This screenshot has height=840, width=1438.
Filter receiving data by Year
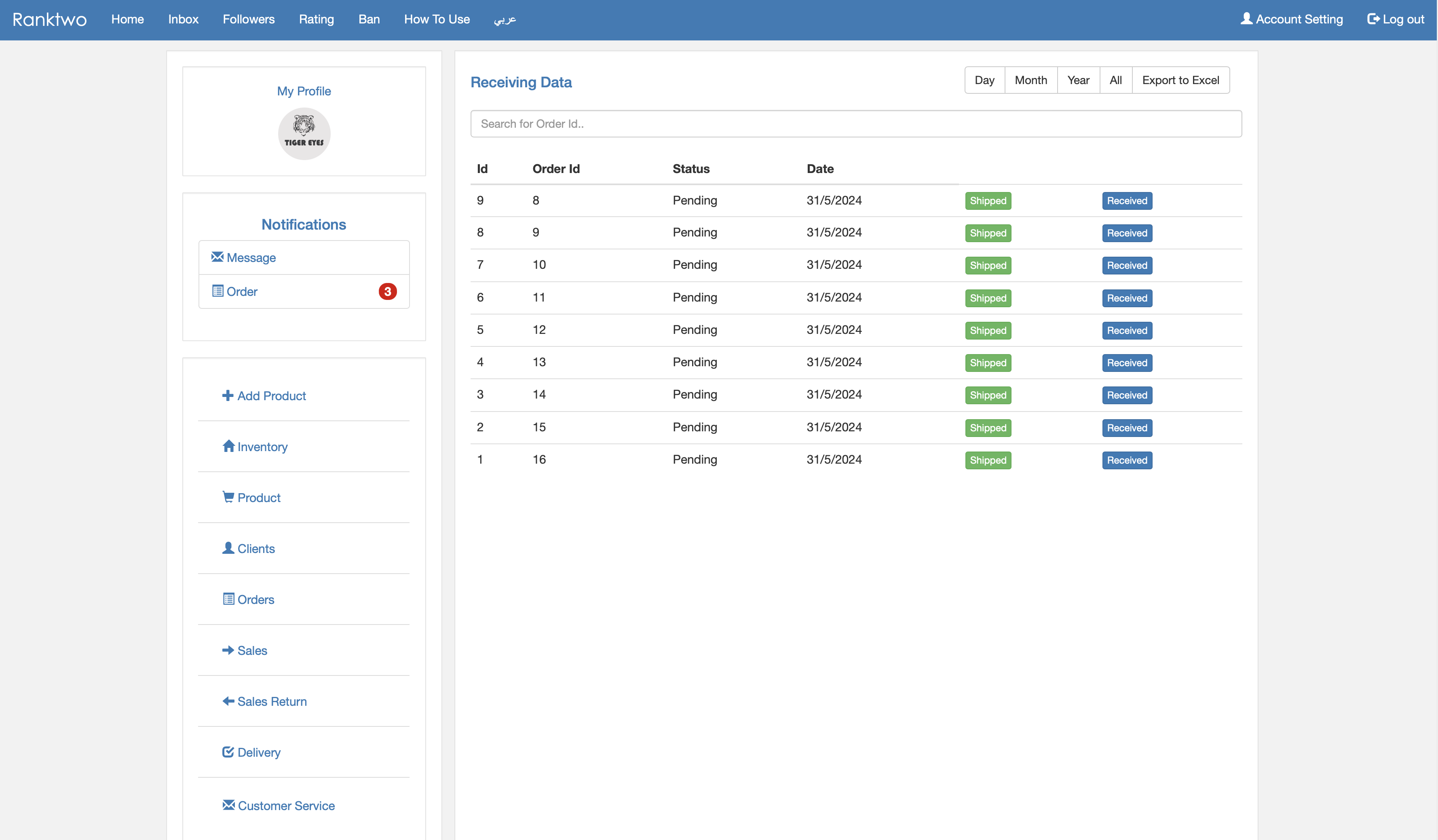1078,80
